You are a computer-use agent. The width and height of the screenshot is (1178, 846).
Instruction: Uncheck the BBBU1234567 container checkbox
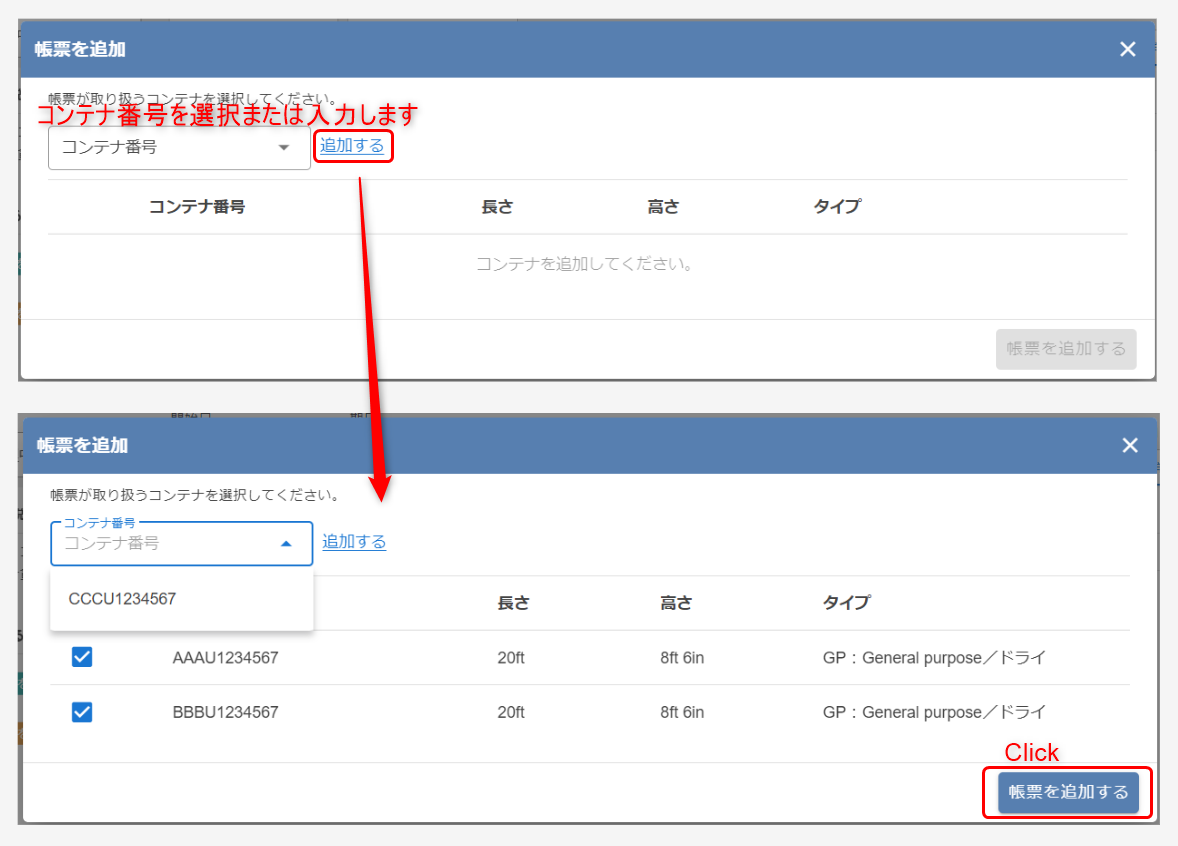click(x=82, y=712)
